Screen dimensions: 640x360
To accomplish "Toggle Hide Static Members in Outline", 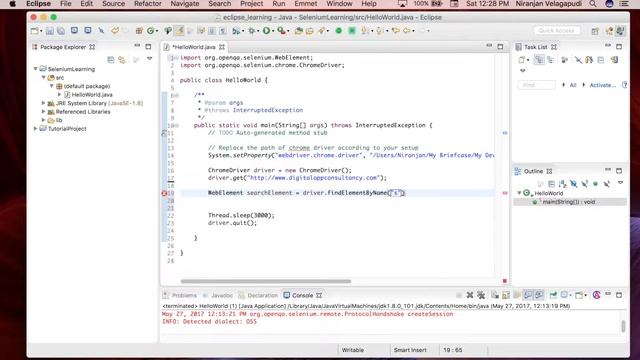I will [584, 184].
